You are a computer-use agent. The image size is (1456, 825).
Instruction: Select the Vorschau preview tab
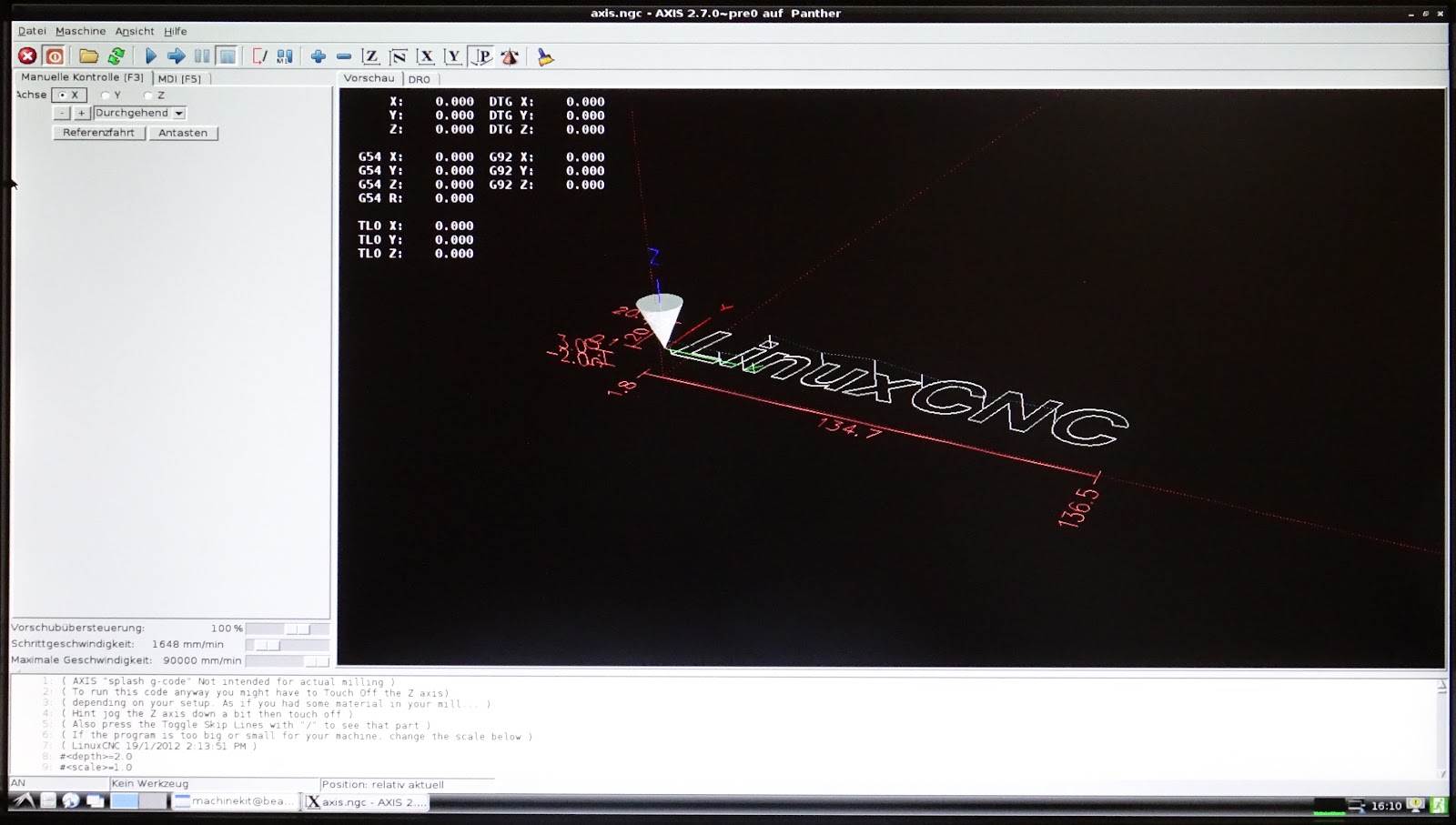click(x=369, y=78)
